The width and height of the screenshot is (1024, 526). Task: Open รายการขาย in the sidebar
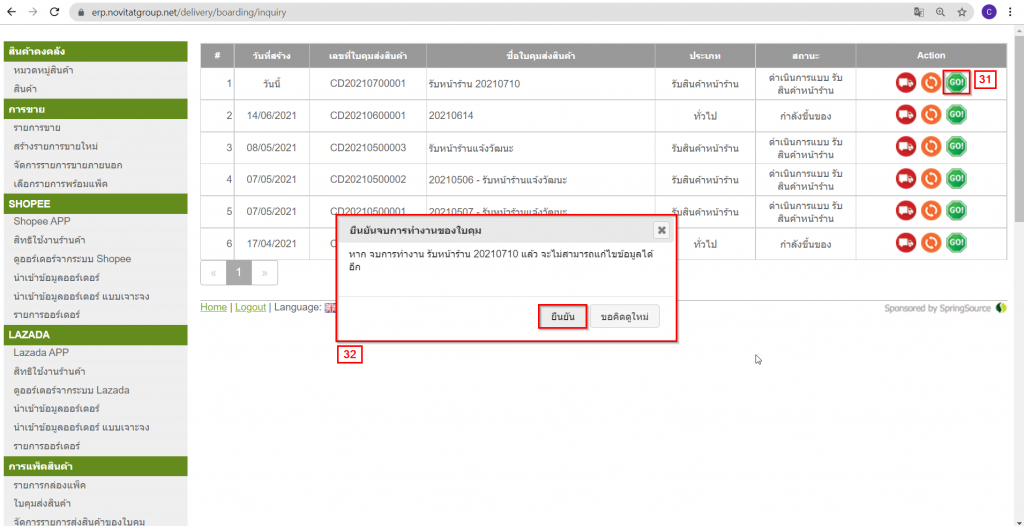tap(36, 128)
